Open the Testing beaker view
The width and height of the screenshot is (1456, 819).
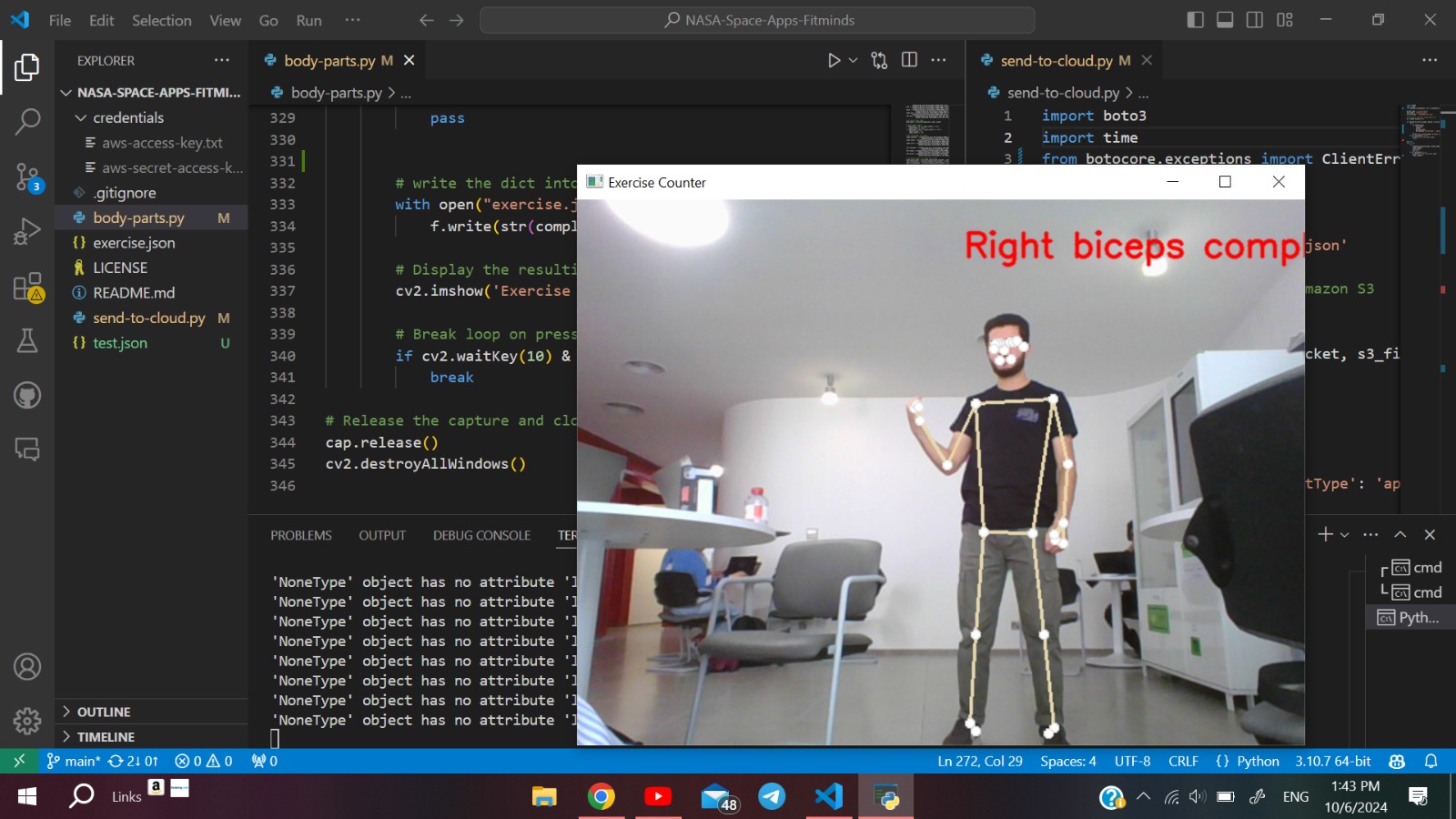point(27,340)
